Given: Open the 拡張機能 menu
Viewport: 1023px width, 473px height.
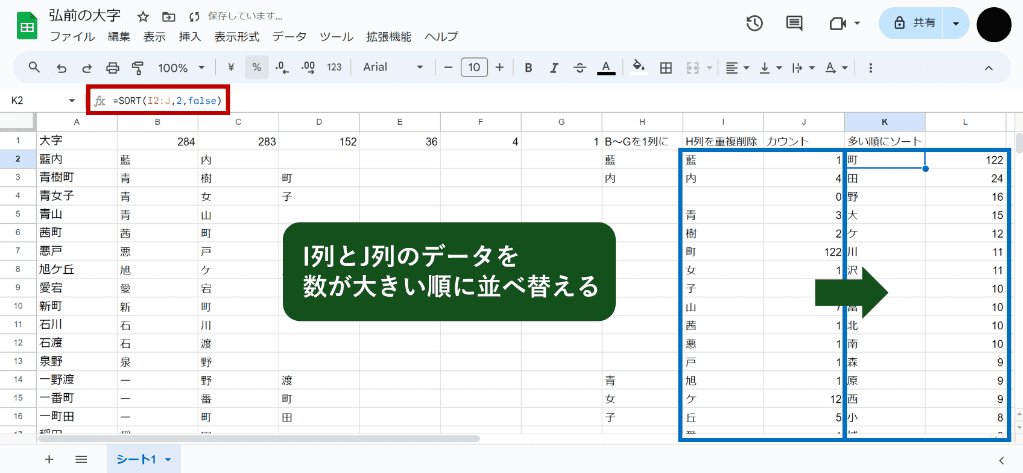Looking at the screenshot, I should (389, 37).
